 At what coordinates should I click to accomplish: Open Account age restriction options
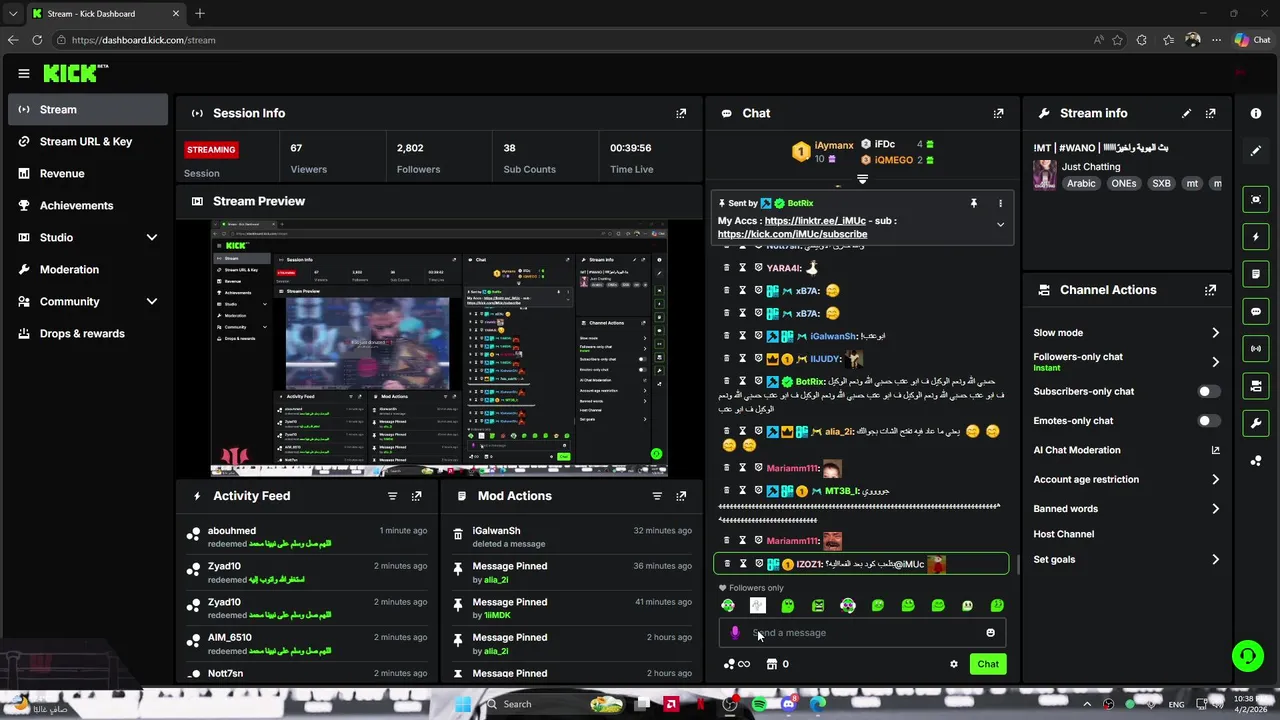click(1127, 480)
